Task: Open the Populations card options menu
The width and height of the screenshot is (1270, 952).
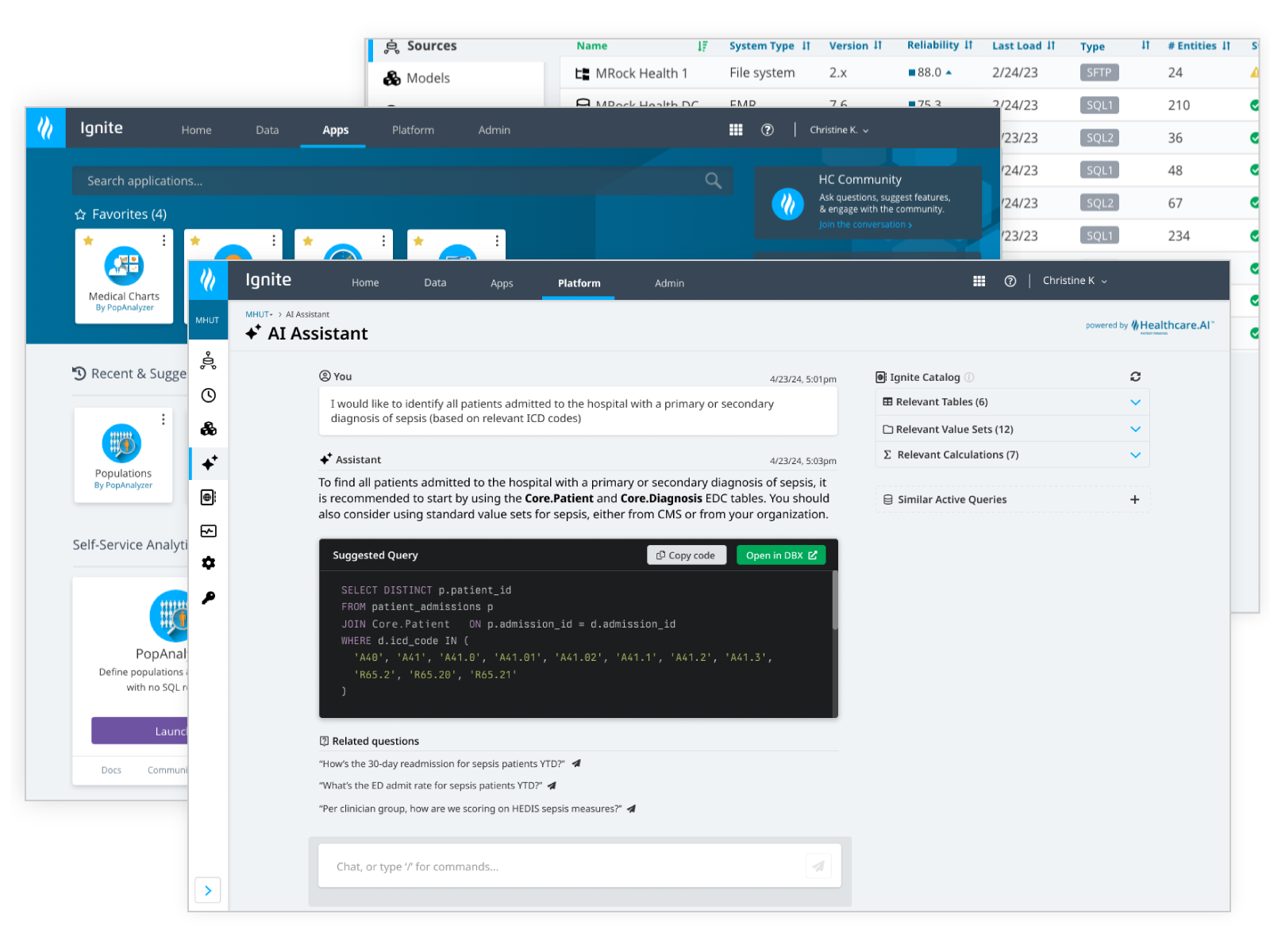Action: 164,419
